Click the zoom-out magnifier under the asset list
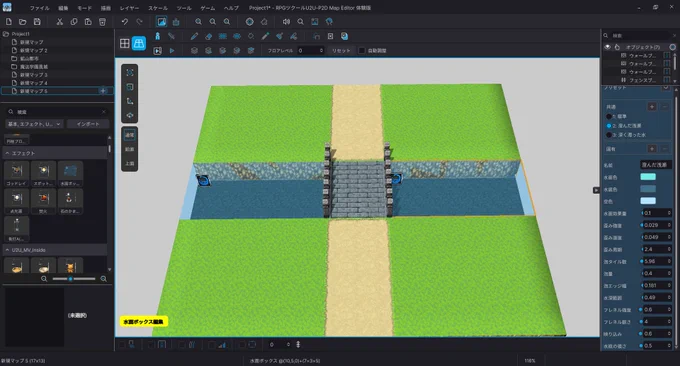 click(x=44, y=279)
